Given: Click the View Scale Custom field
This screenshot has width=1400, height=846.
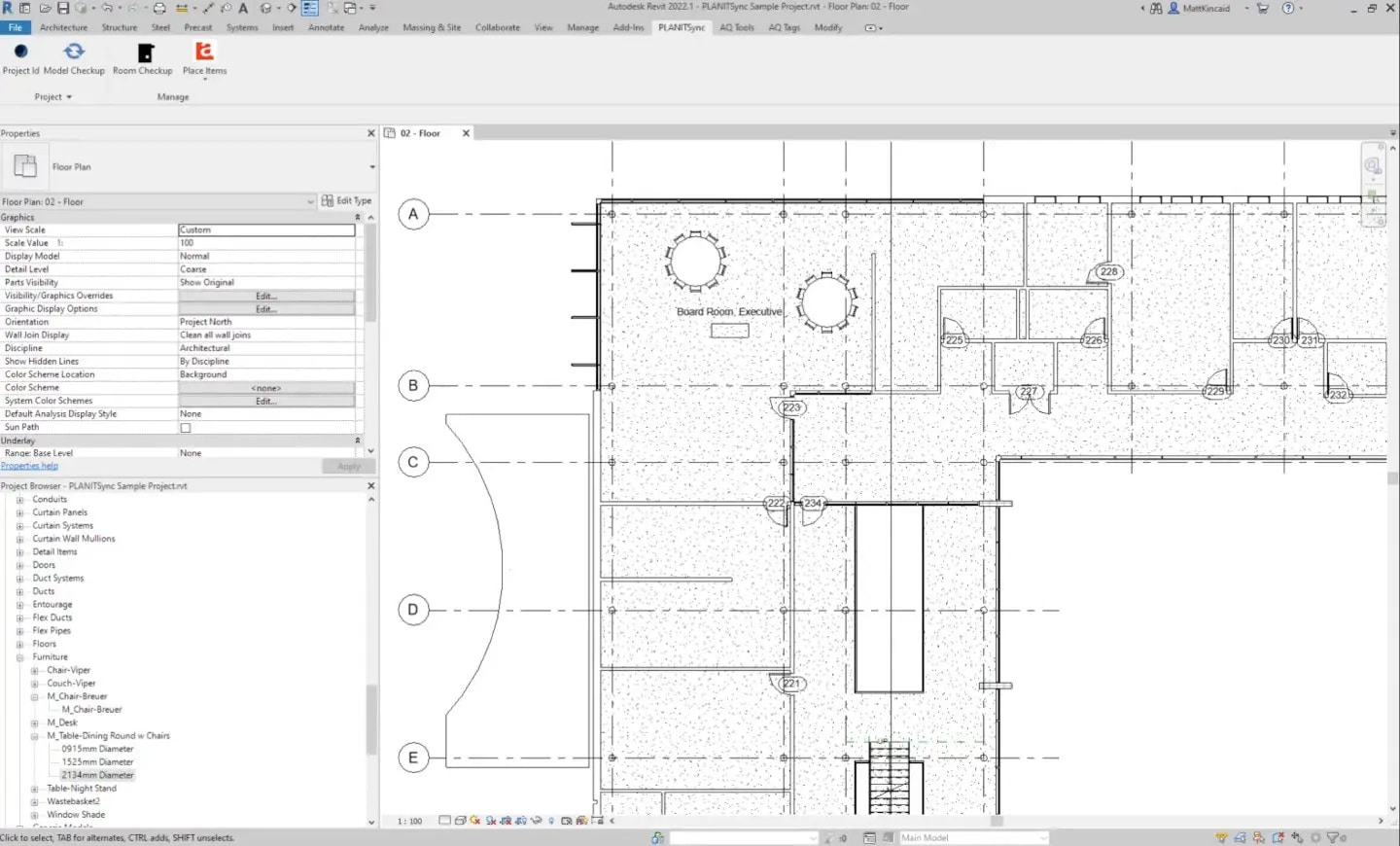Looking at the screenshot, I should tap(266, 230).
